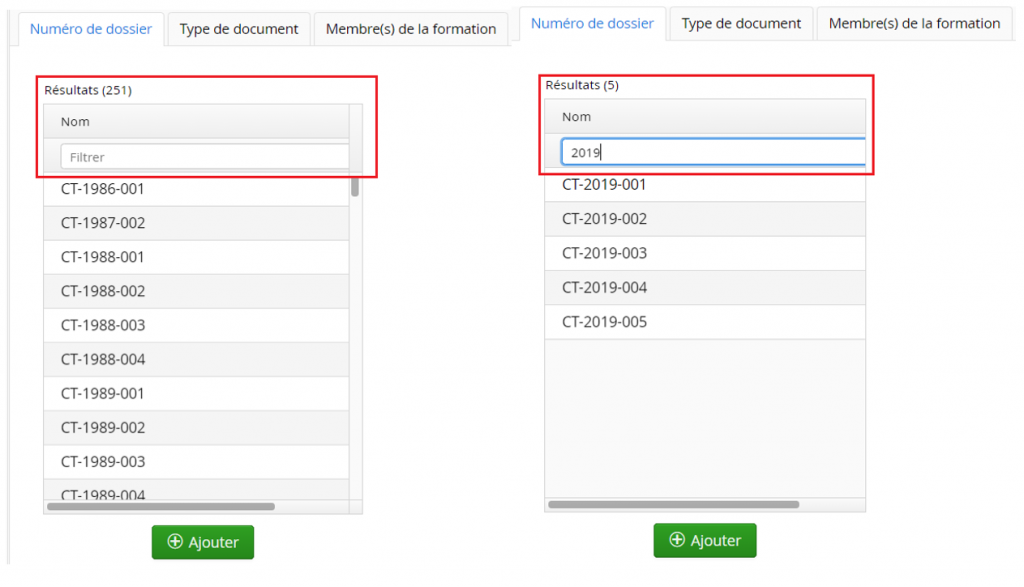Select the CT-2019-005 row
The width and height of the screenshot is (1024, 587).
704,322
